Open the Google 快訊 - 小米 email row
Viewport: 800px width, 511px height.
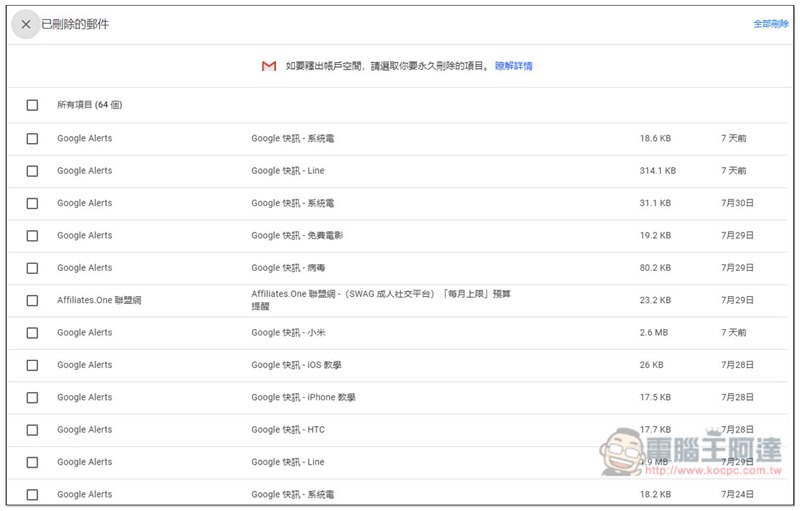[397, 333]
